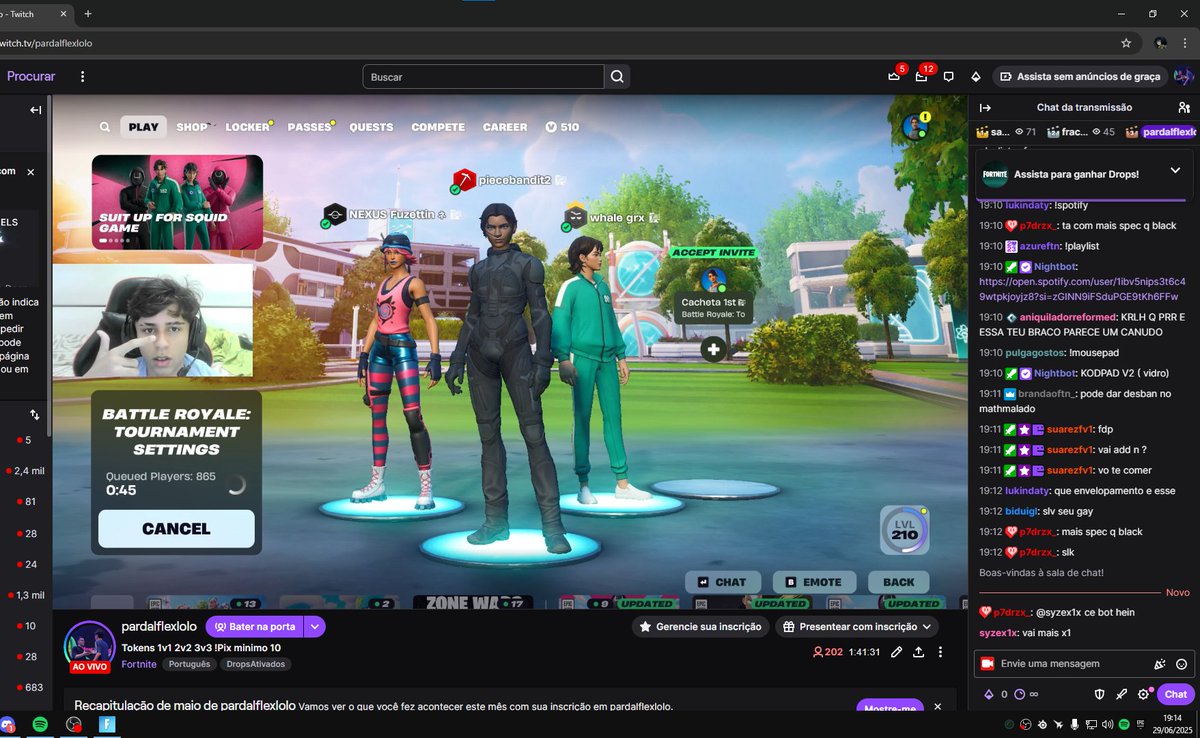The height and width of the screenshot is (738, 1200).
Task: Close the Recapitulação de maio banner
Action: tap(938, 706)
